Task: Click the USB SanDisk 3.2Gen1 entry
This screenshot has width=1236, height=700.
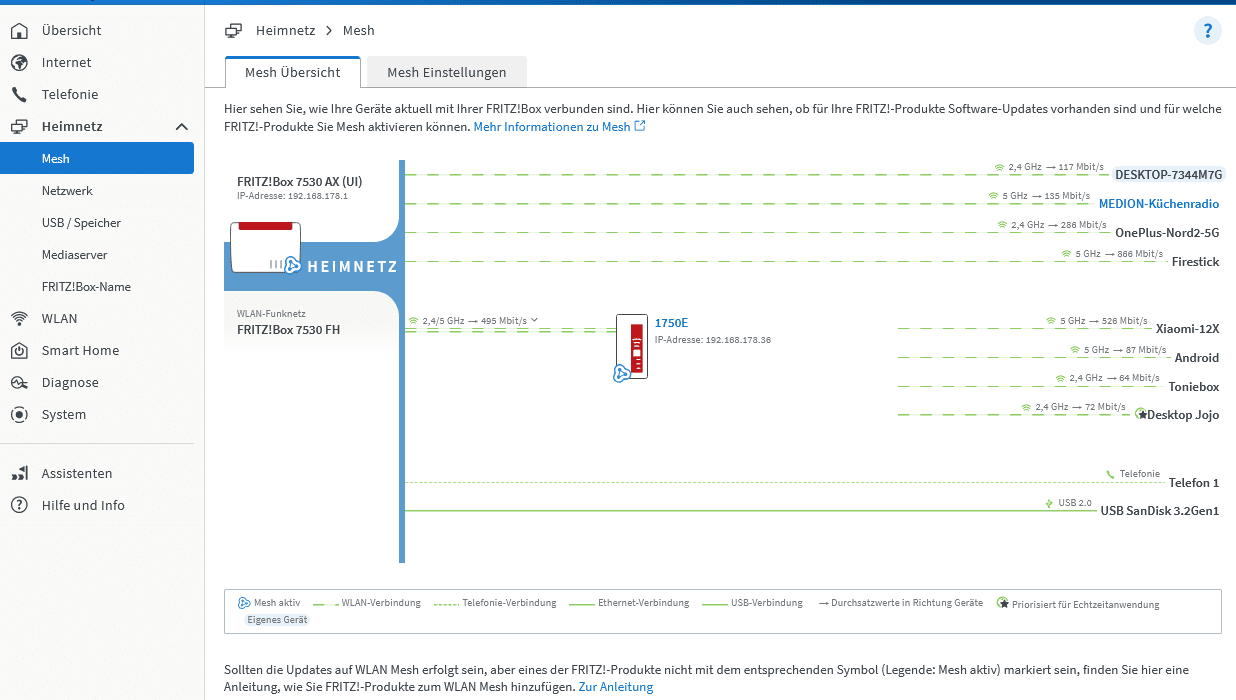Action: [1160, 511]
